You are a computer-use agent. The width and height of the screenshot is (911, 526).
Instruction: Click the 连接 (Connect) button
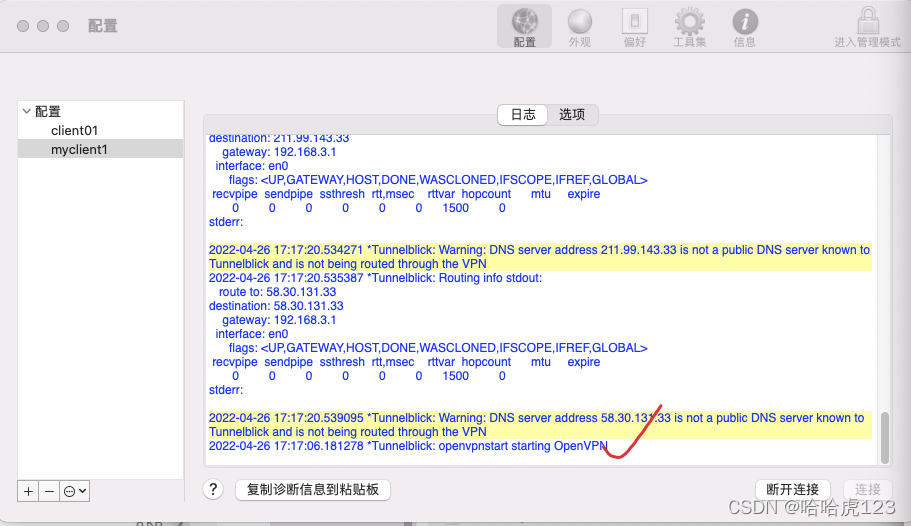tap(867, 489)
